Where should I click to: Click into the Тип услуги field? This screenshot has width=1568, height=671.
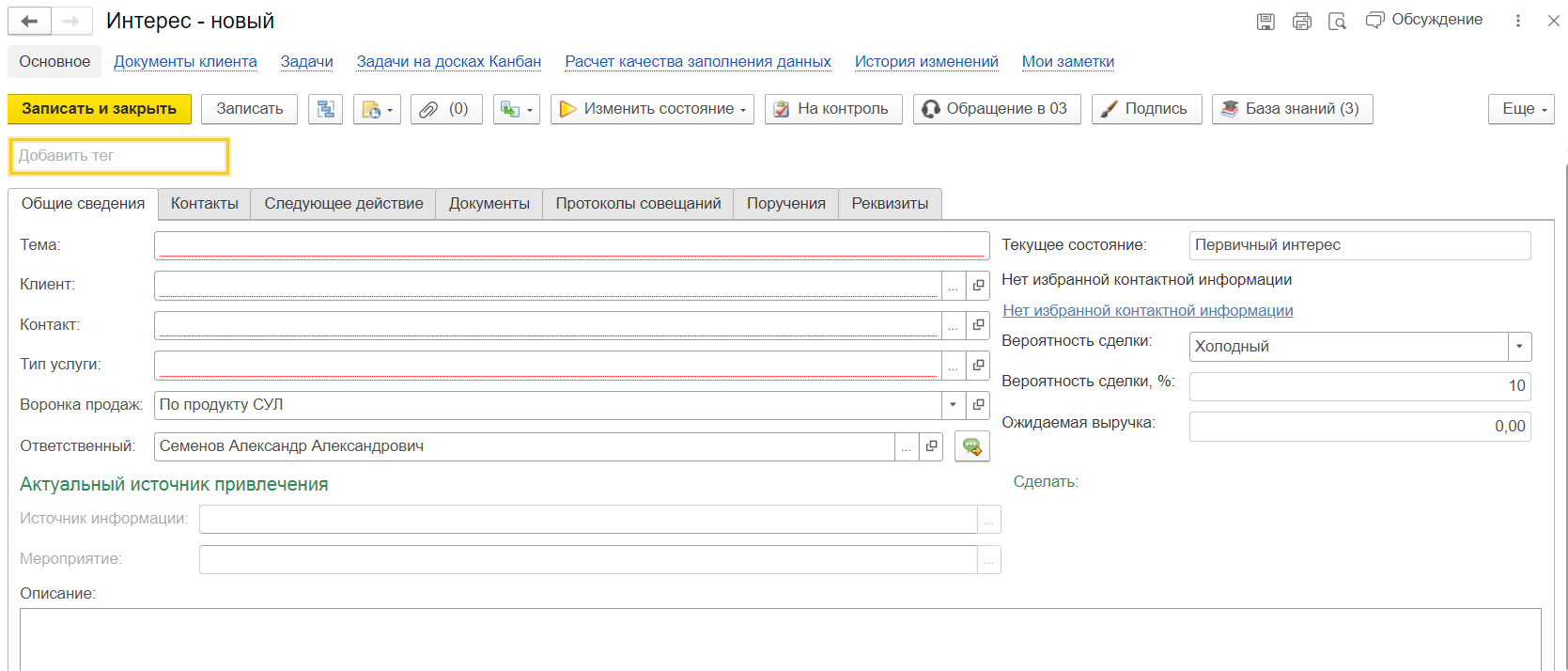pyautogui.click(x=548, y=365)
